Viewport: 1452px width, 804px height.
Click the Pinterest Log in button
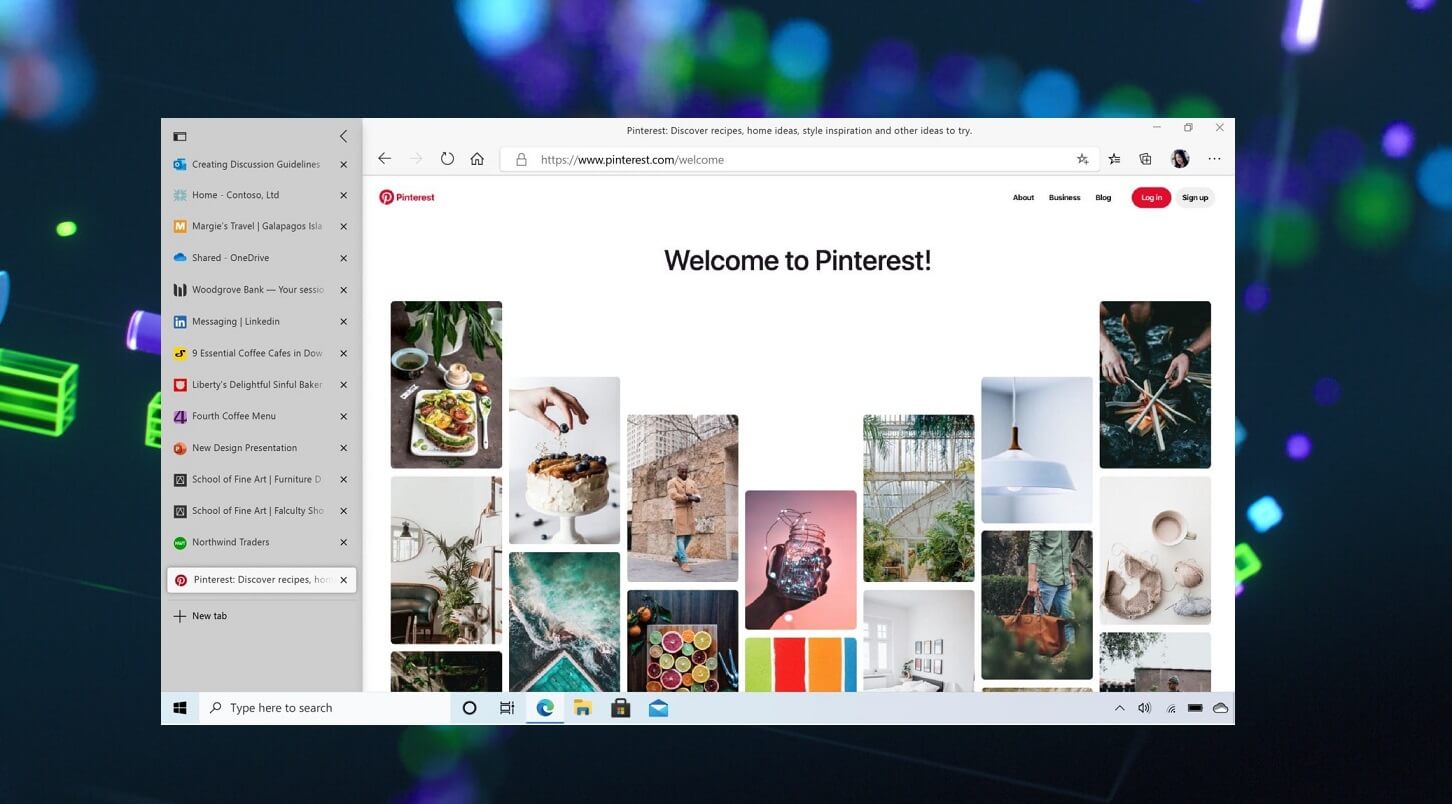1151,198
